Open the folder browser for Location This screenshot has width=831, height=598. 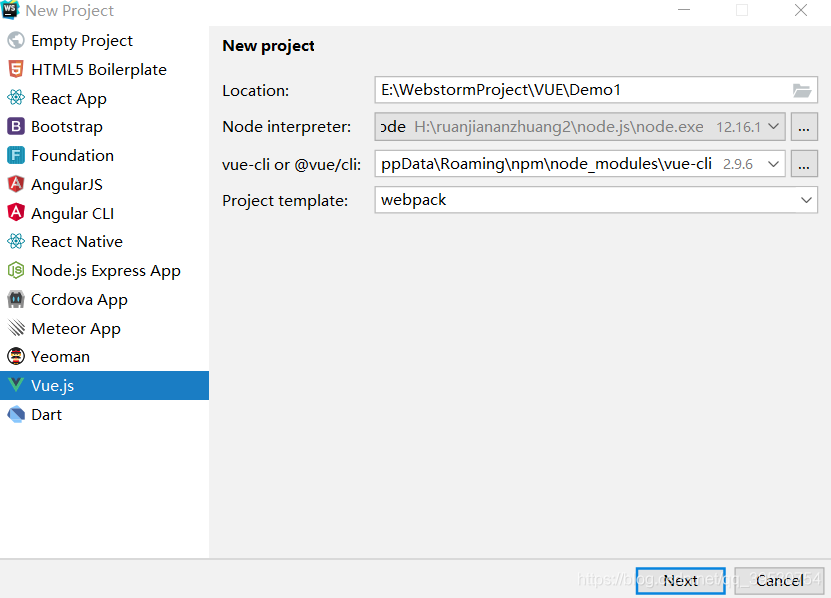point(802,89)
